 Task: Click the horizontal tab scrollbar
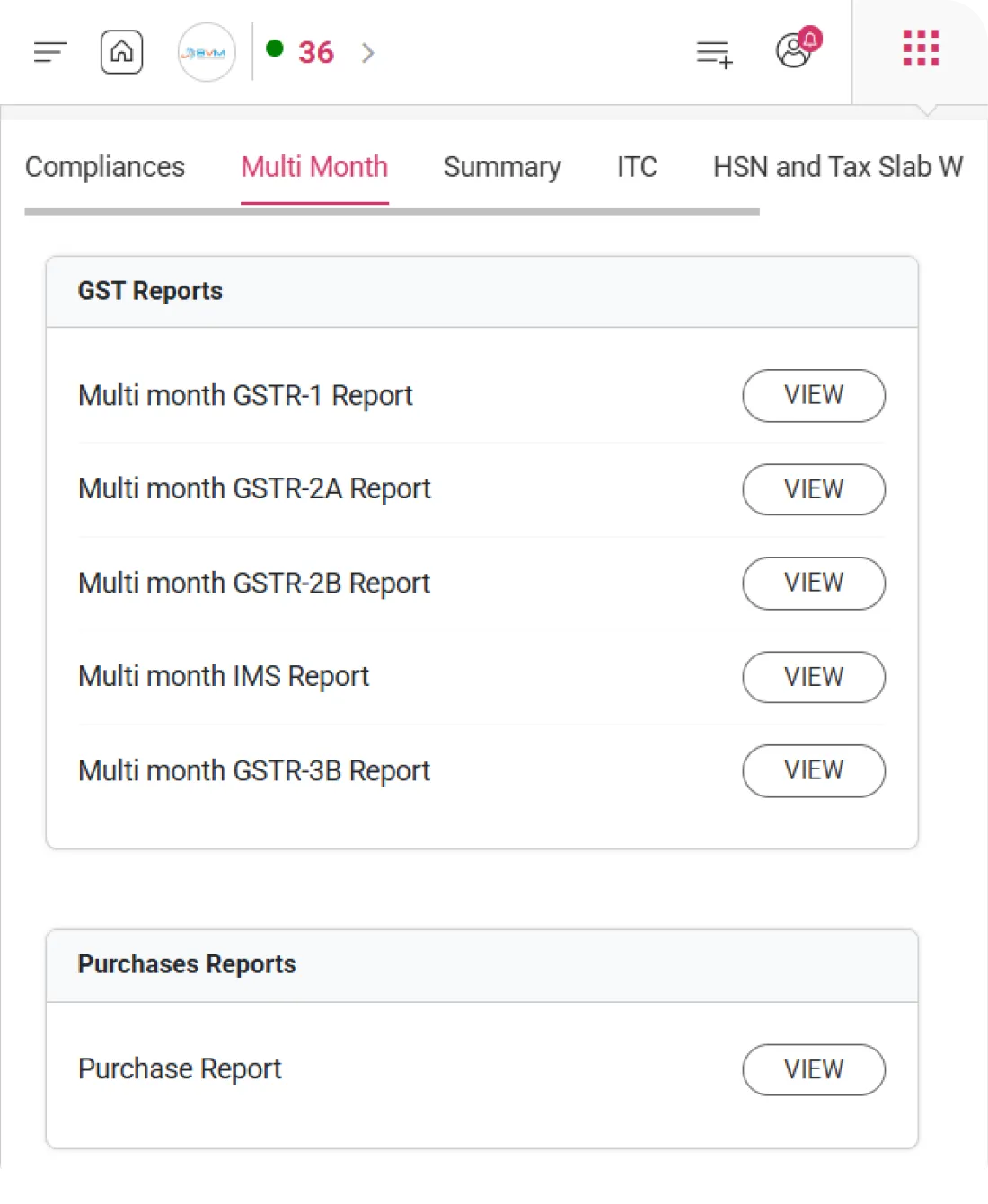pyautogui.click(x=392, y=212)
